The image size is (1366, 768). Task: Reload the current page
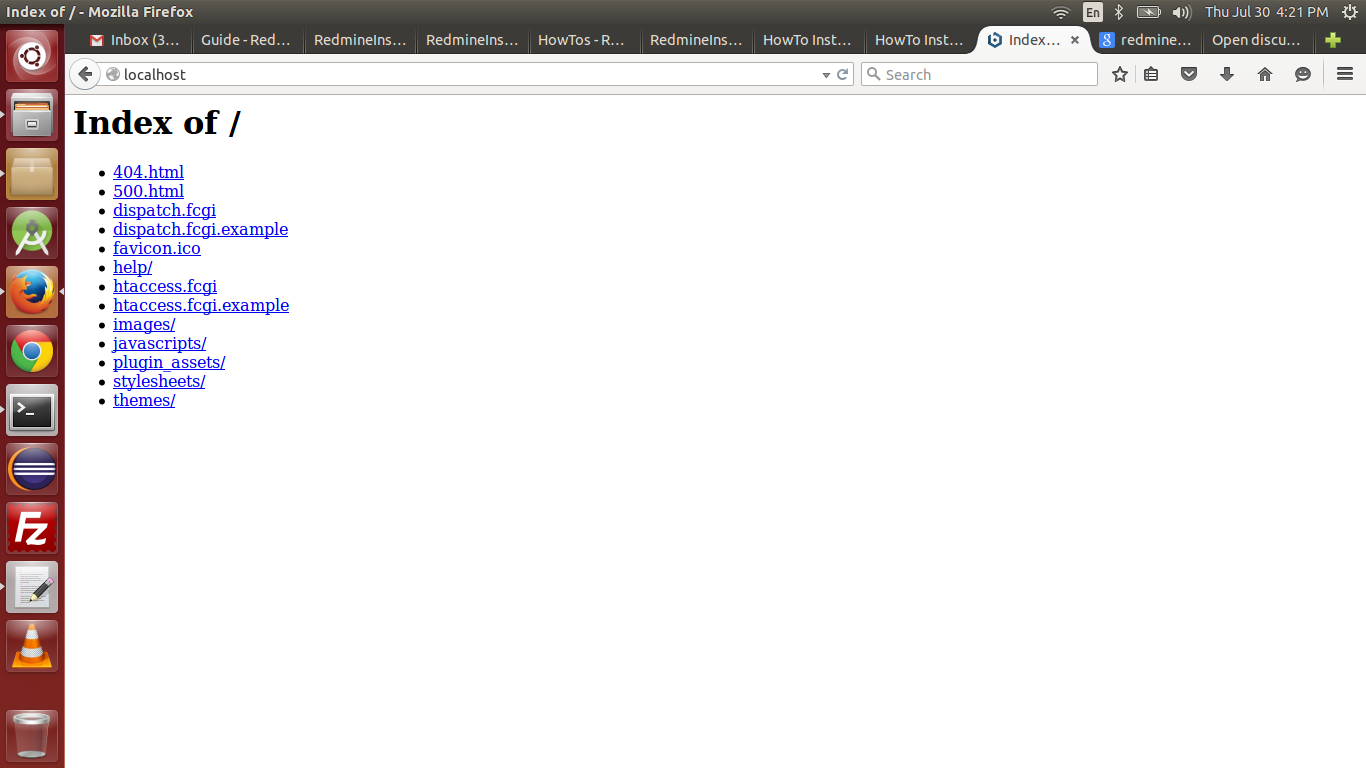[842, 74]
